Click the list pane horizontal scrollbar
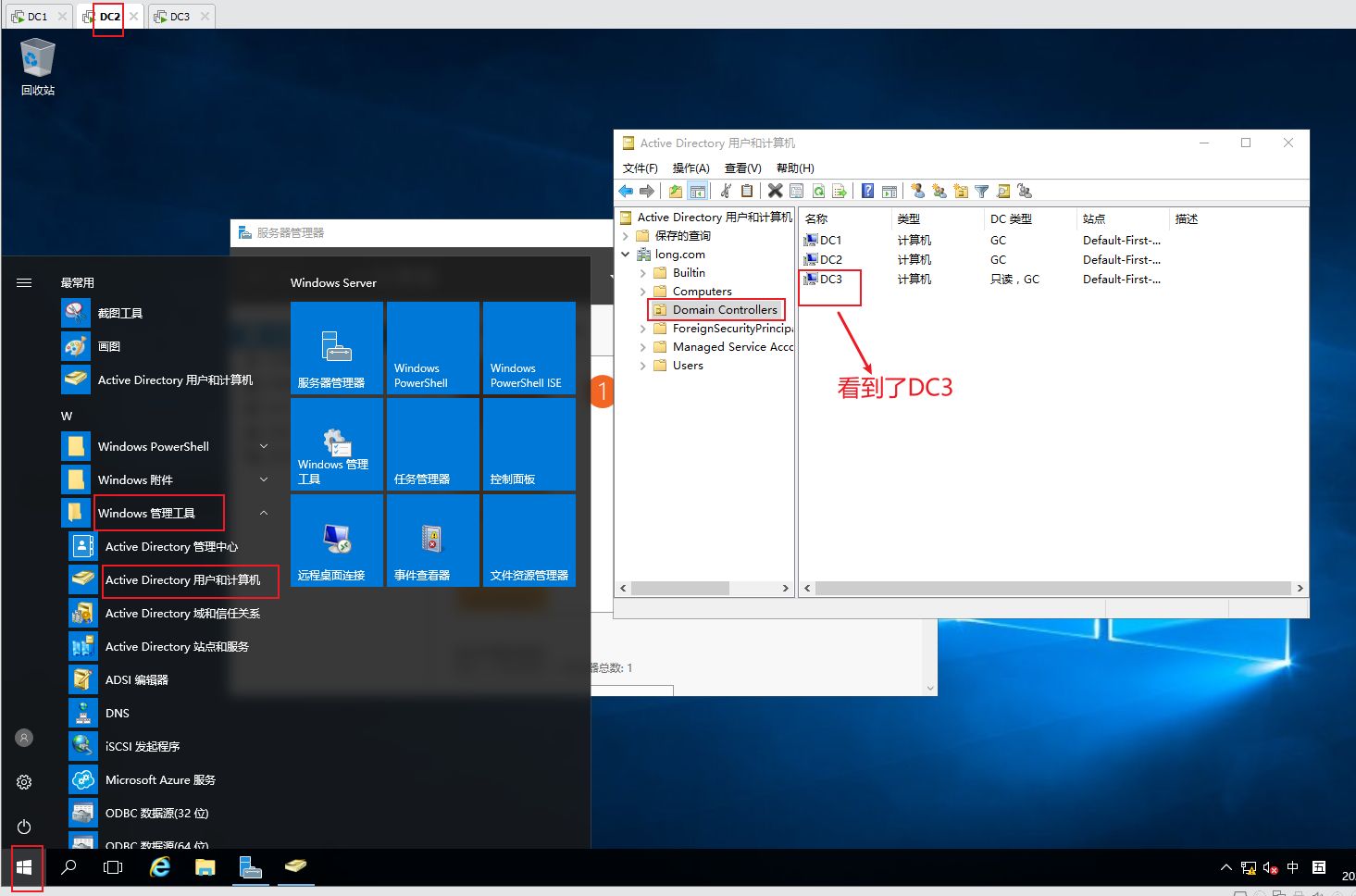The height and width of the screenshot is (896, 1356). 1053,588
